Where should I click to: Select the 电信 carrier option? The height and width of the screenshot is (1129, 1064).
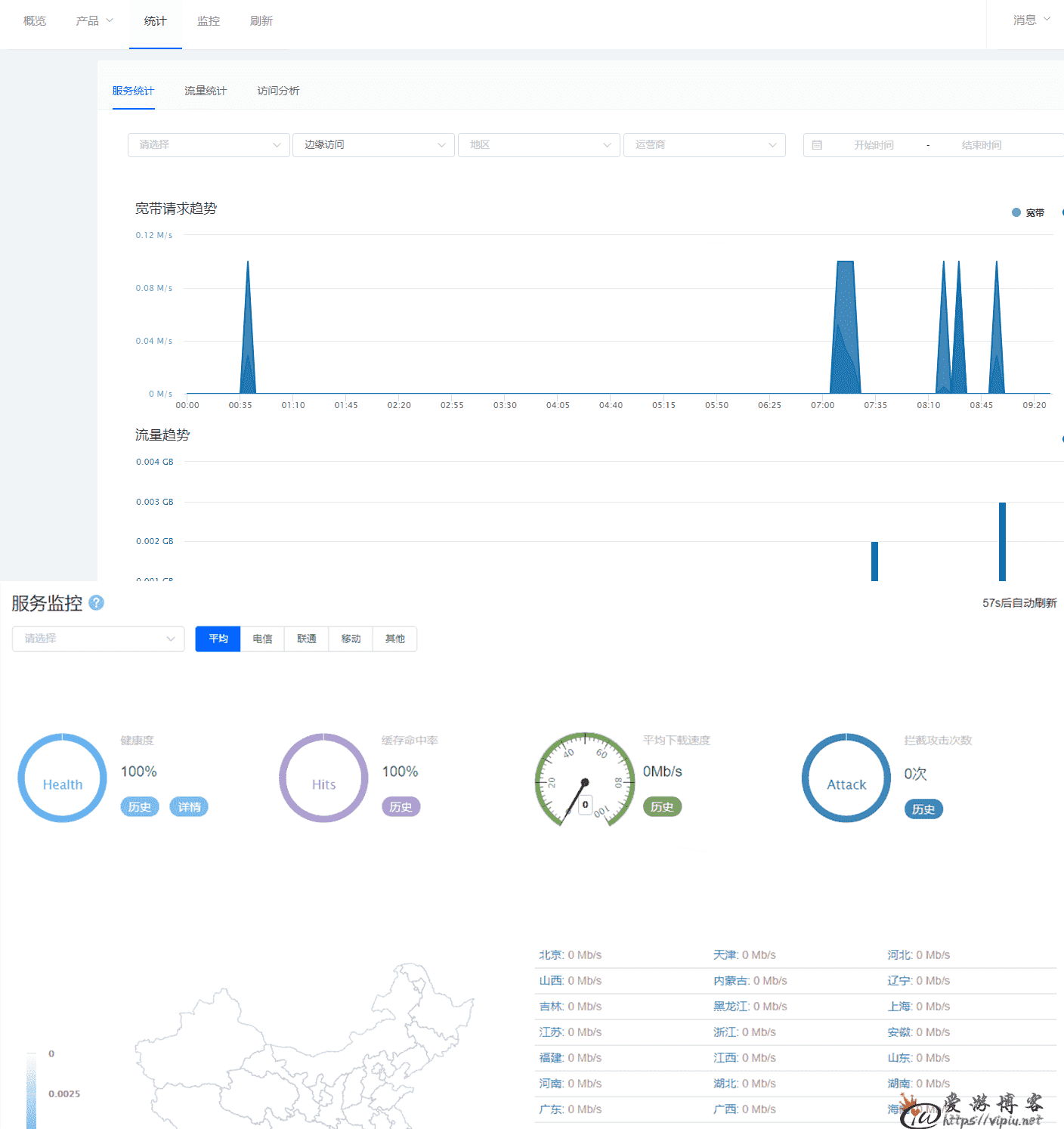pos(262,639)
